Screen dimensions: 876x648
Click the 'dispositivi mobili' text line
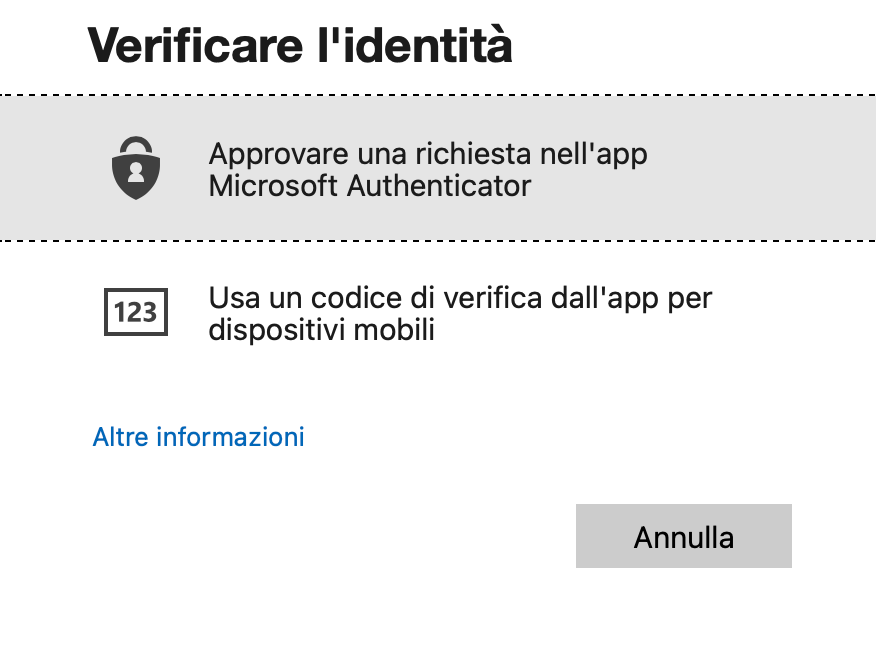(321, 330)
